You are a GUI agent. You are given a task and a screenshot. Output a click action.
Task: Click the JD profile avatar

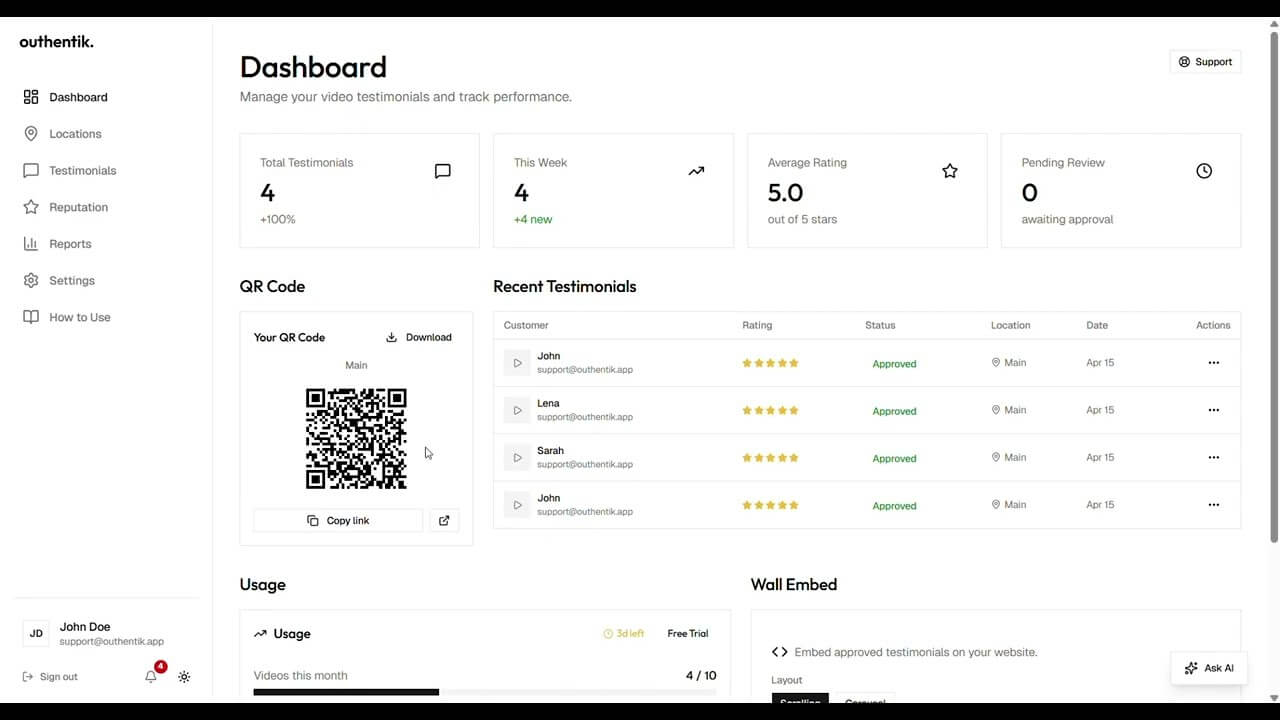pos(36,633)
